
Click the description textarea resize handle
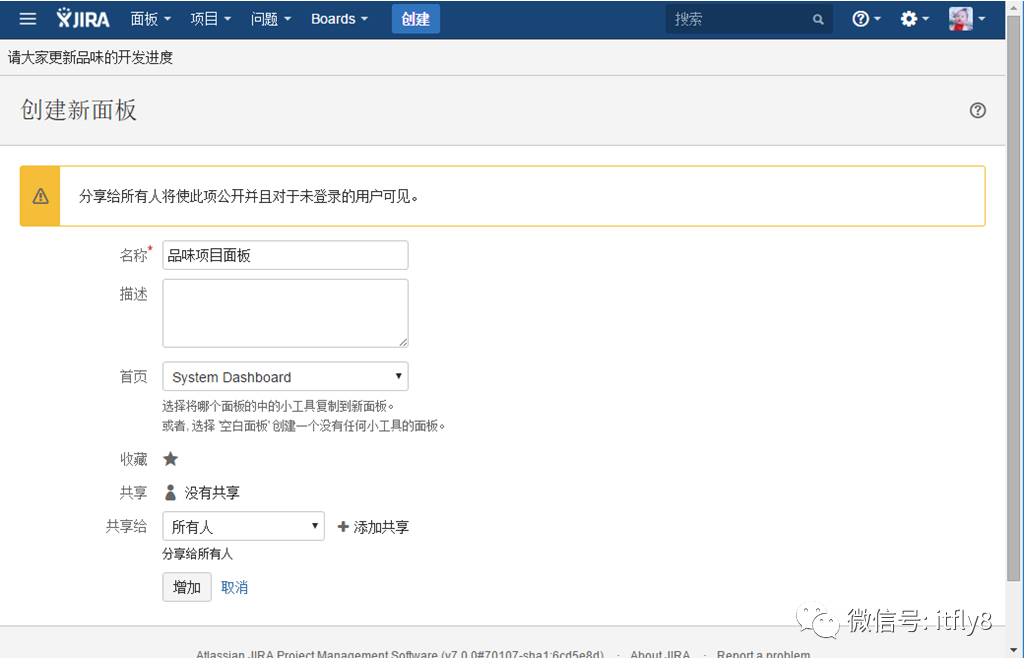click(x=403, y=342)
